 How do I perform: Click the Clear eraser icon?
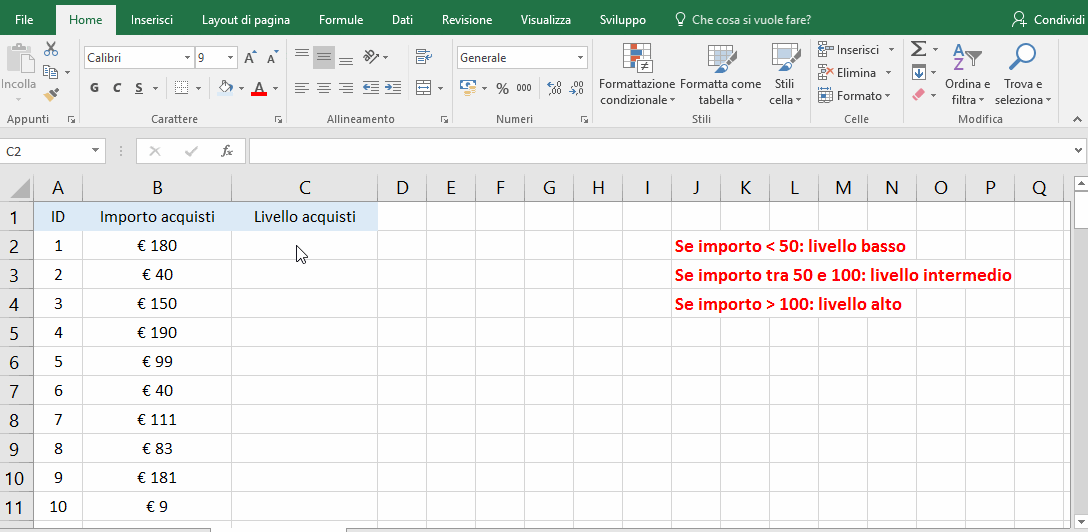918,94
